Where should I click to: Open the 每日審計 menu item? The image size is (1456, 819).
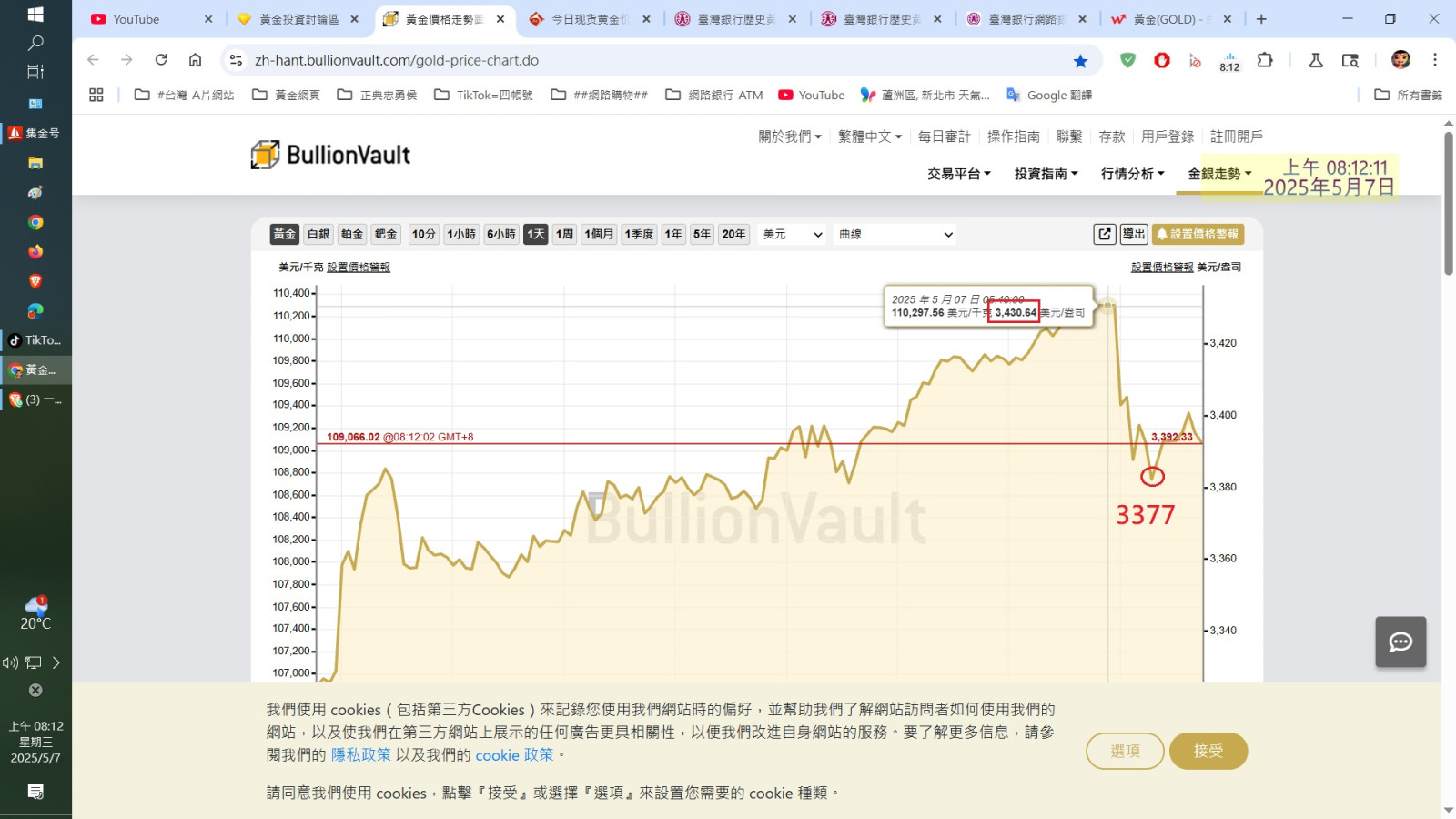coord(945,136)
